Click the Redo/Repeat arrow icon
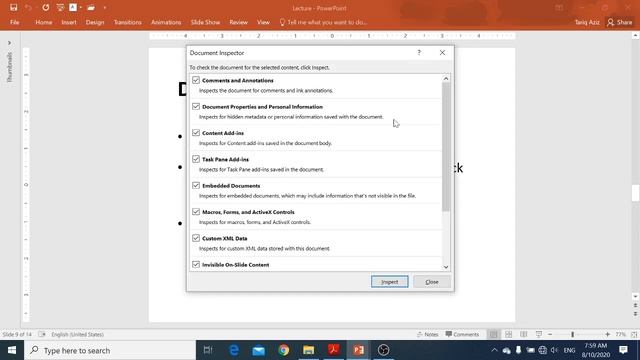This screenshot has height=360, width=640. point(45,7)
